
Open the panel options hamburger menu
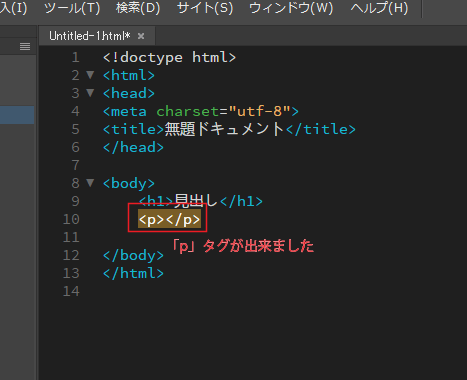point(25,46)
